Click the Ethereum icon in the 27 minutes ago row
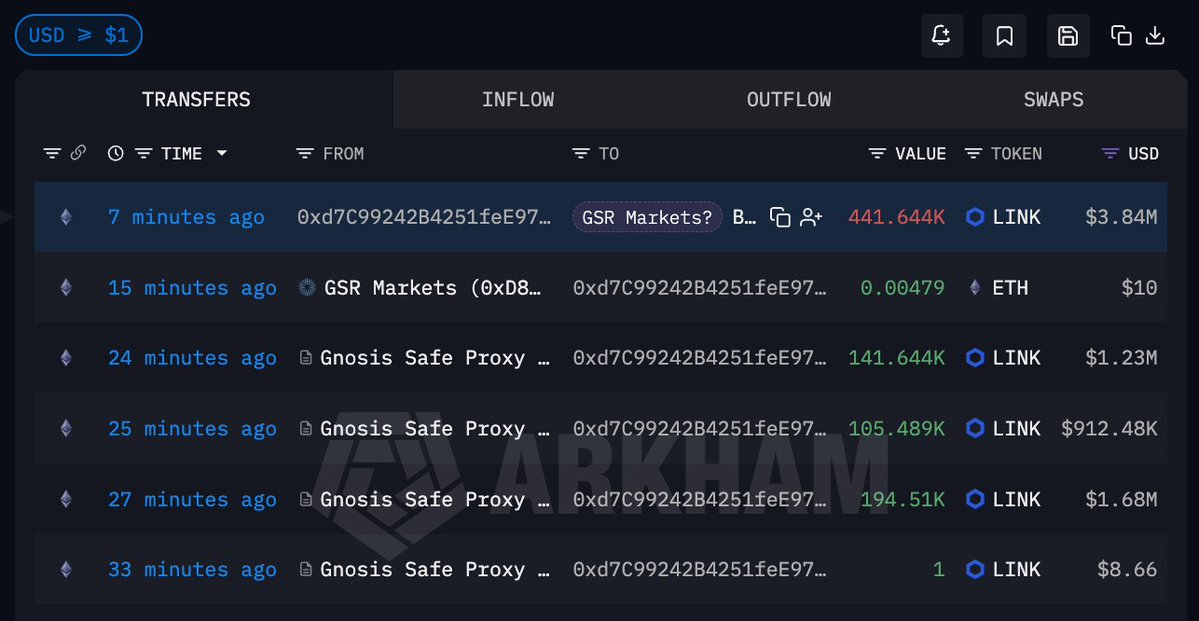Viewport: 1199px width, 621px height. pyautogui.click(x=66, y=499)
